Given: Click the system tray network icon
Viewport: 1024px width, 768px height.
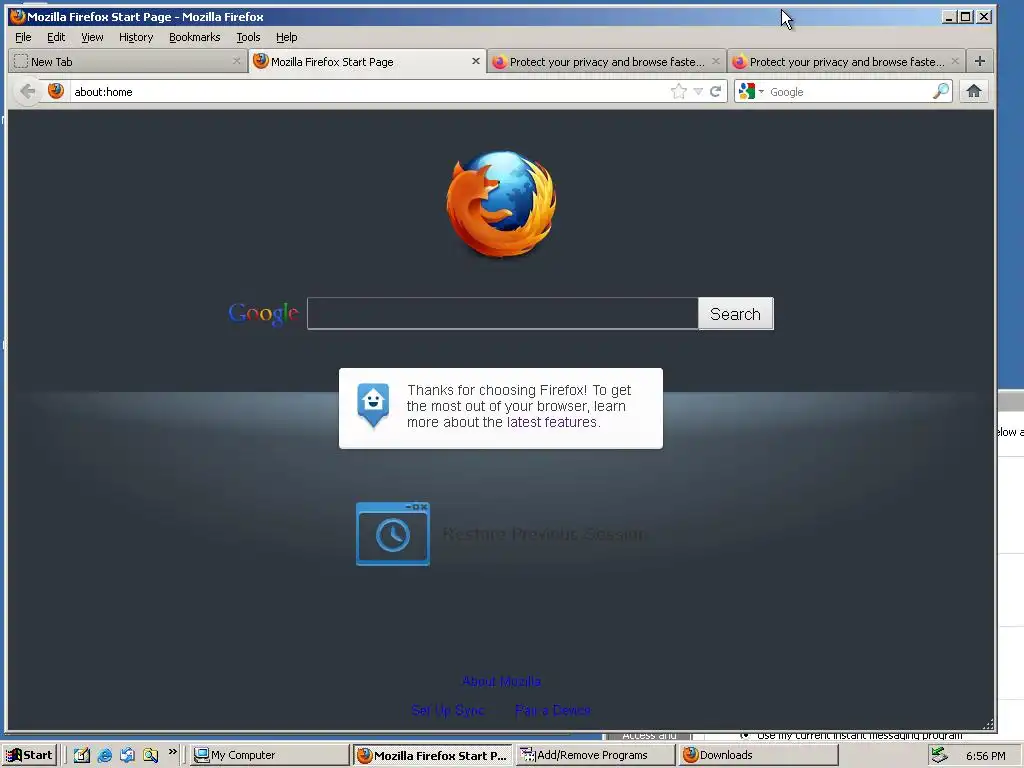Looking at the screenshot, I should (x=939, y=755).
